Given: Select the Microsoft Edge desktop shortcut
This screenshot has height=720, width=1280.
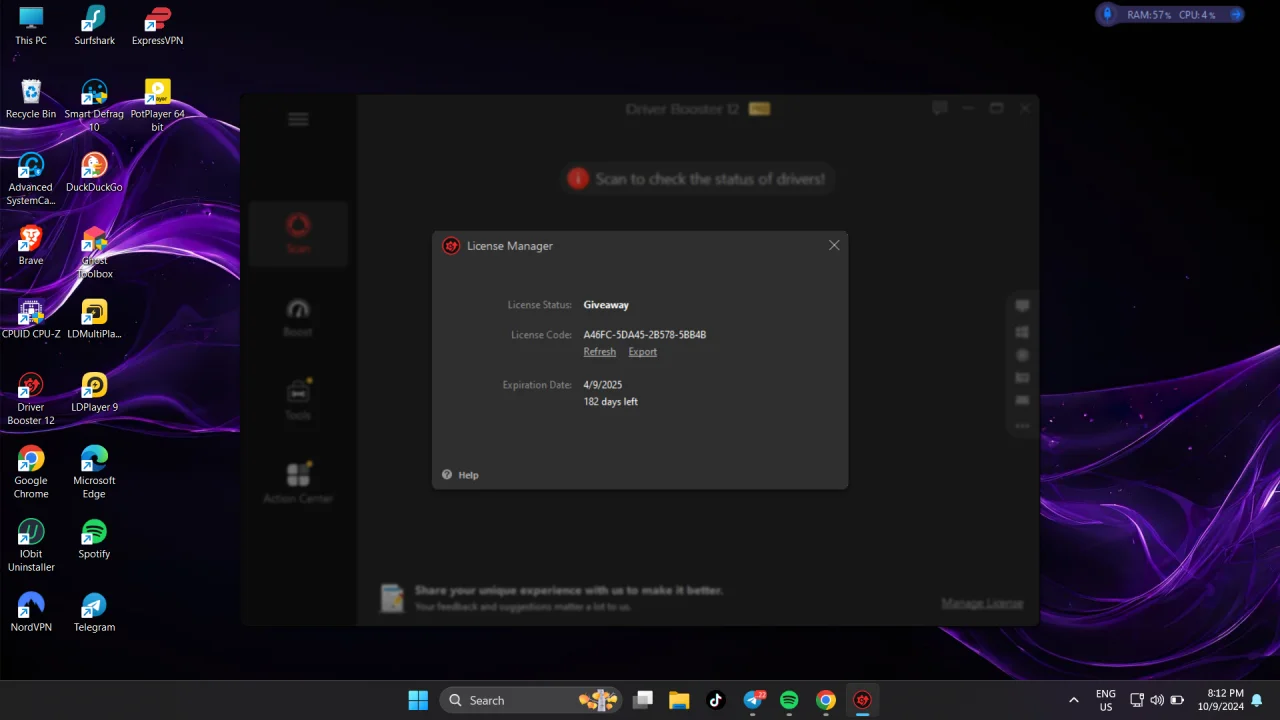Looking at the screenshot, I should click(x=94, y=472).
